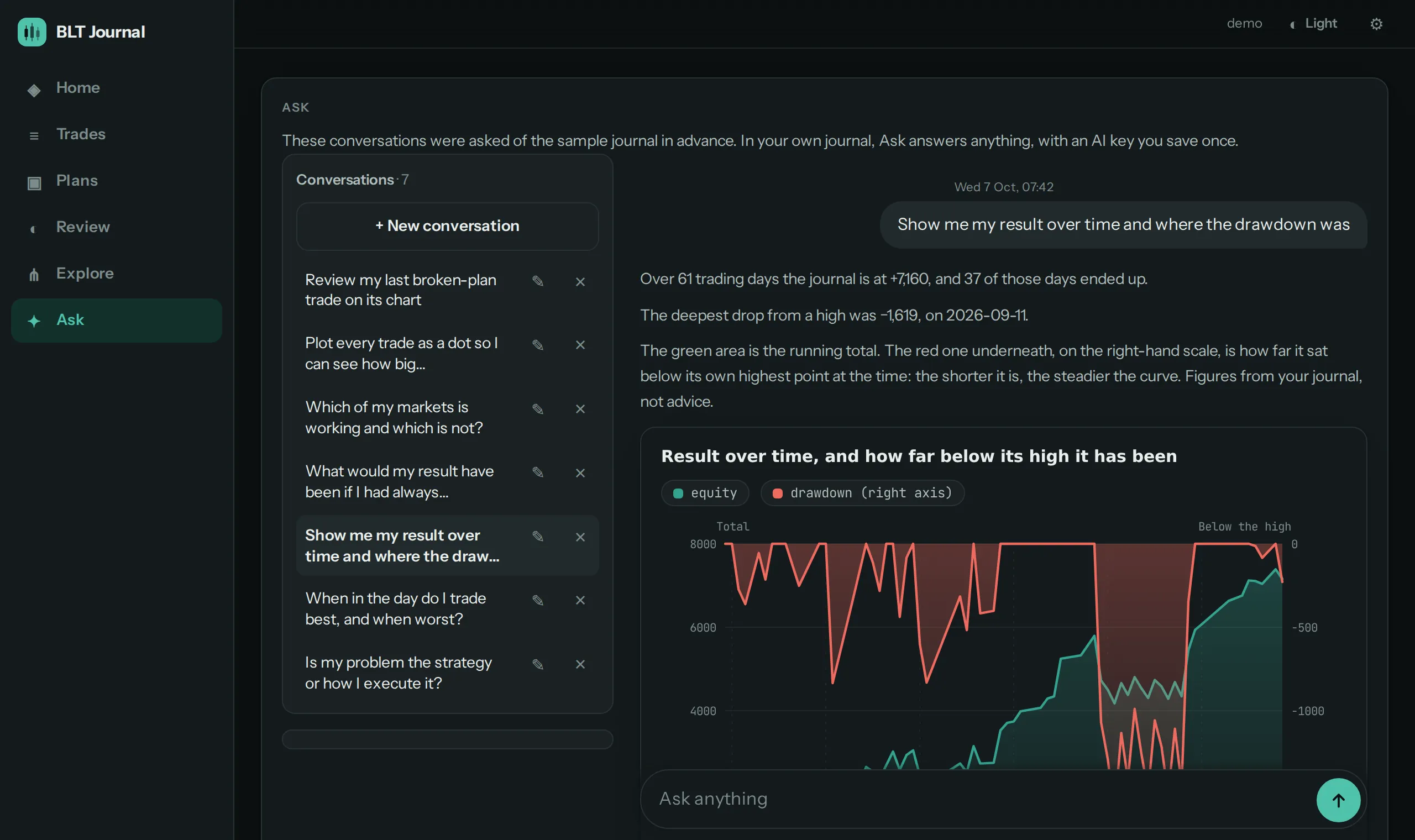Click the Review moon icon
Screen dimensions: 1415x840
click(x=33, y=229)
